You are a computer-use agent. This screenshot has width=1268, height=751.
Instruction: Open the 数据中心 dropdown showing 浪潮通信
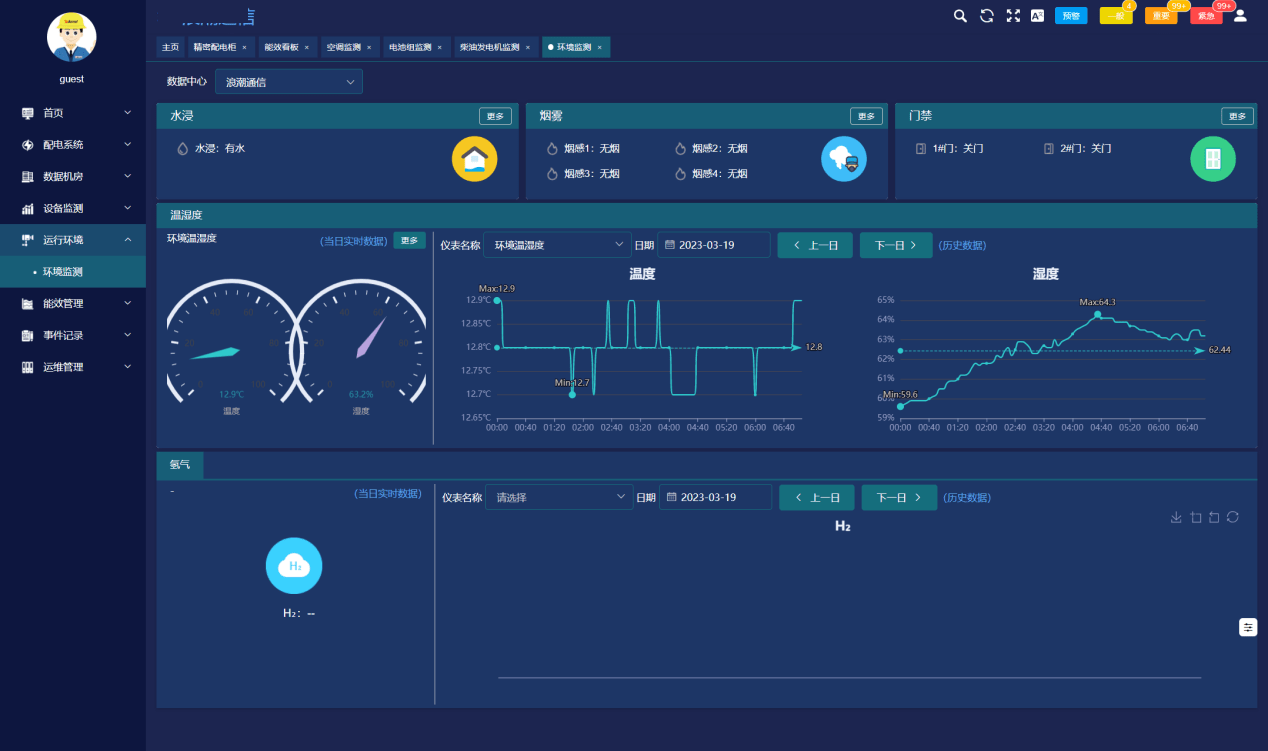coord(289,82)
